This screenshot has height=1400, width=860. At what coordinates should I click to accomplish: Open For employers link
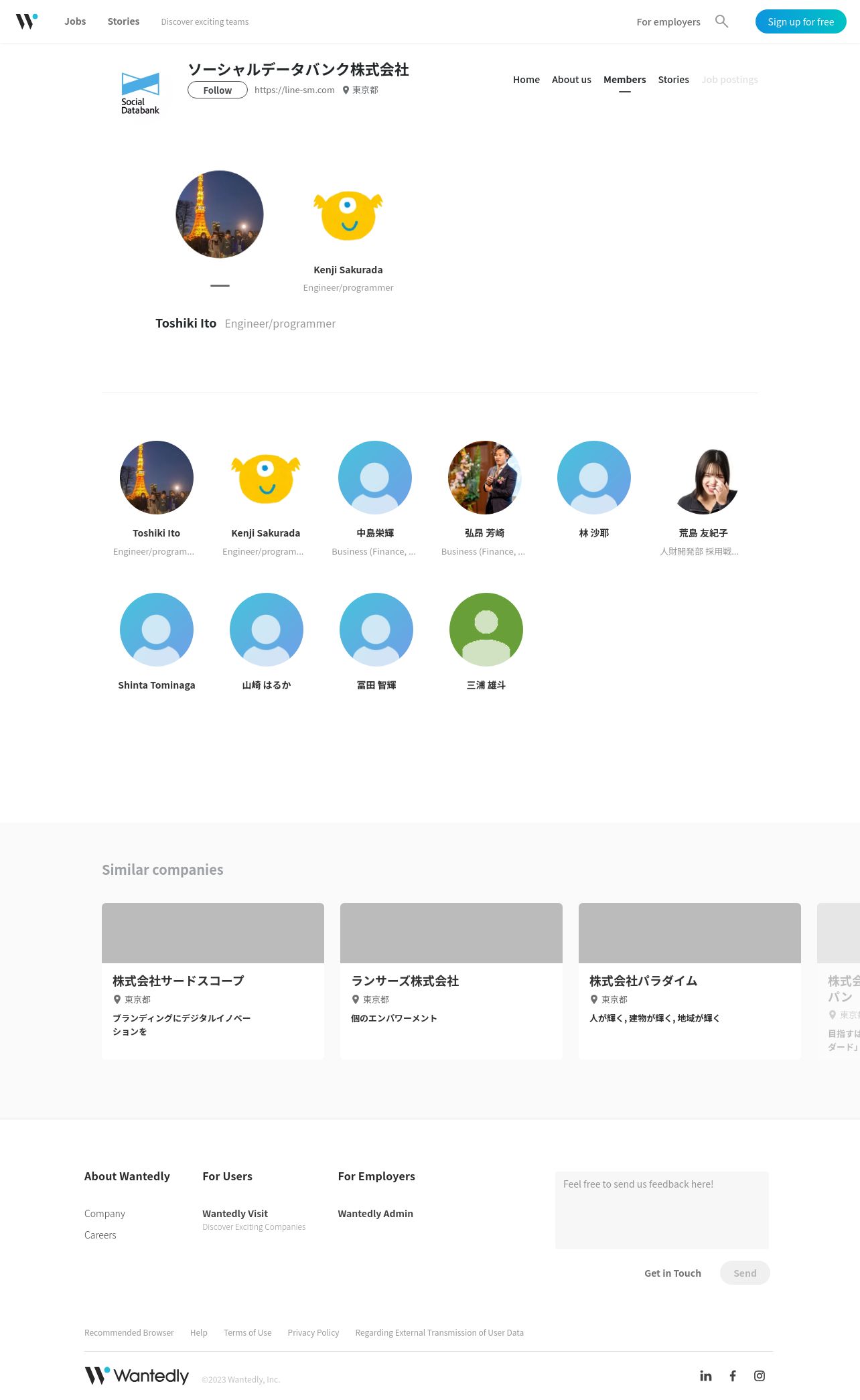(x=668, y=22)
